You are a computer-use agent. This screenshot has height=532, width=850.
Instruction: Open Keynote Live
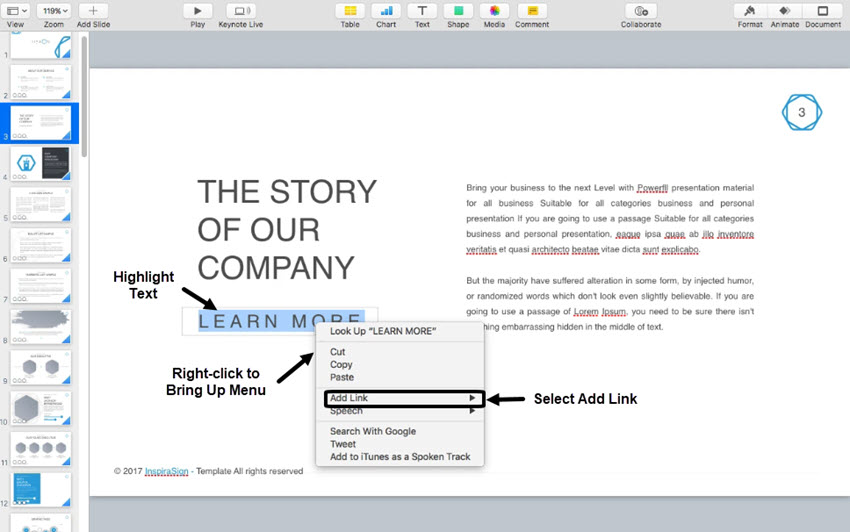pos(241,11)
